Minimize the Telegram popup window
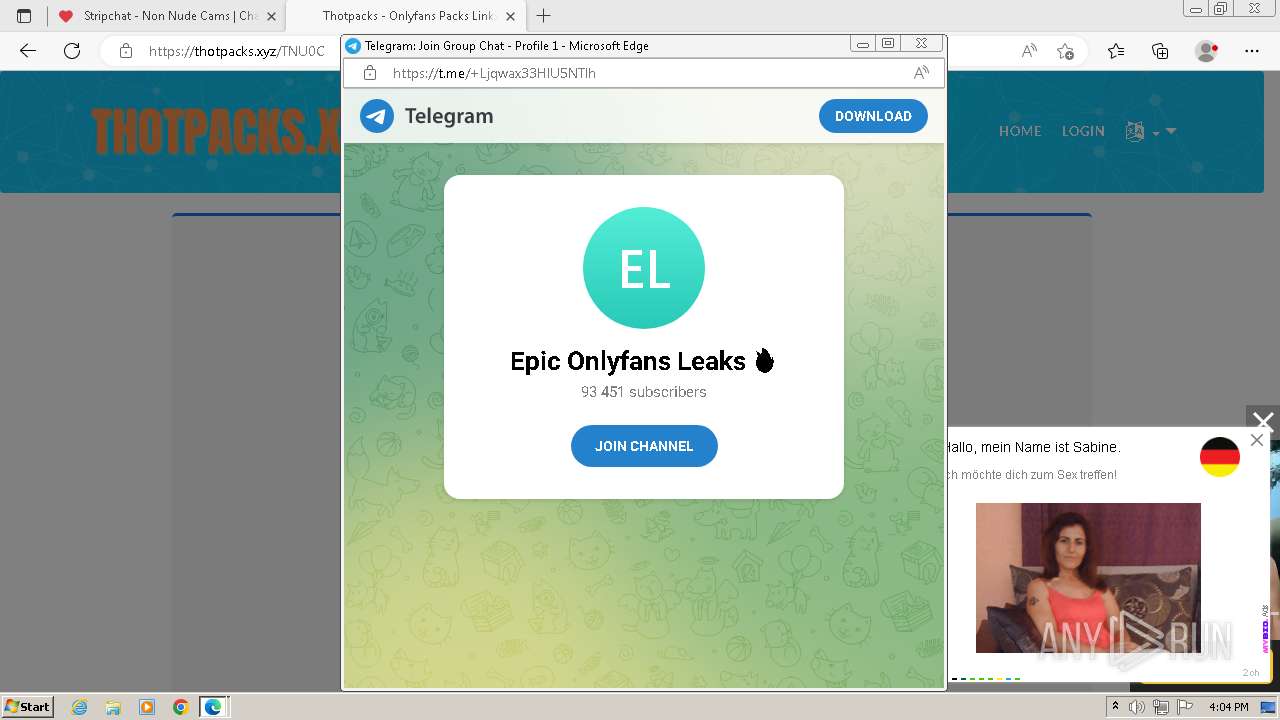 pos(863,44)
